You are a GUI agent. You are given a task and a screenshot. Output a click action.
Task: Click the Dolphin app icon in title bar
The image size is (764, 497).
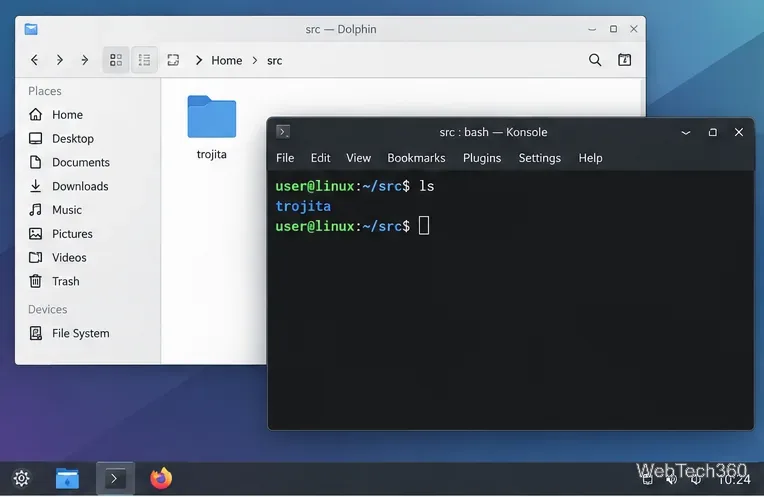tap(31, 29)
